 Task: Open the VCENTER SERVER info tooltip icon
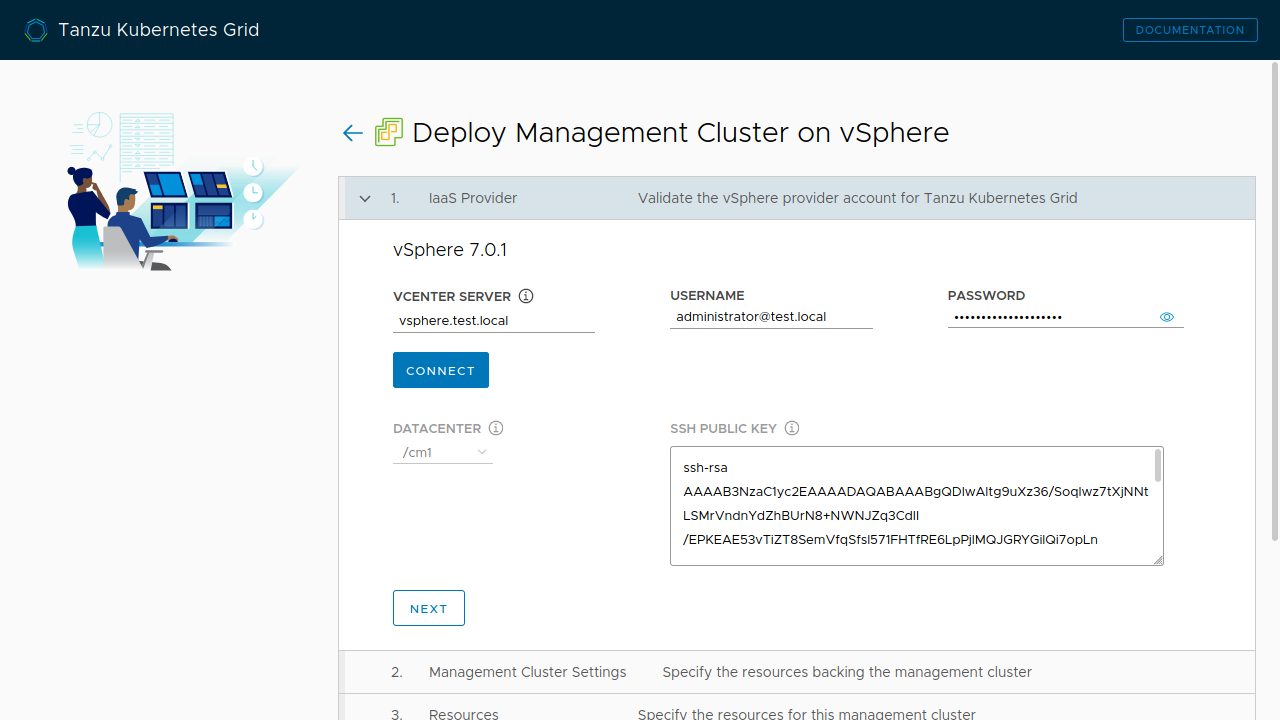point(526,296)
